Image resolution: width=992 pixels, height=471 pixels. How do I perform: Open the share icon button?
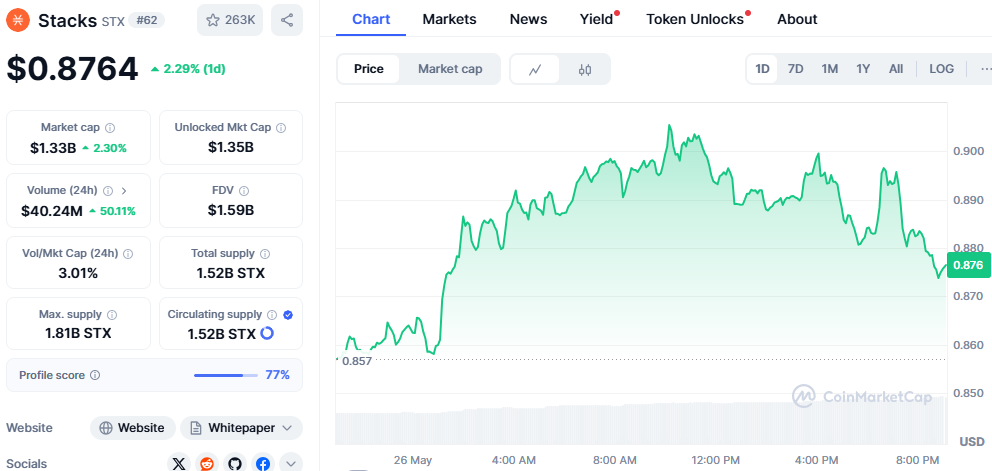point(287,20)
